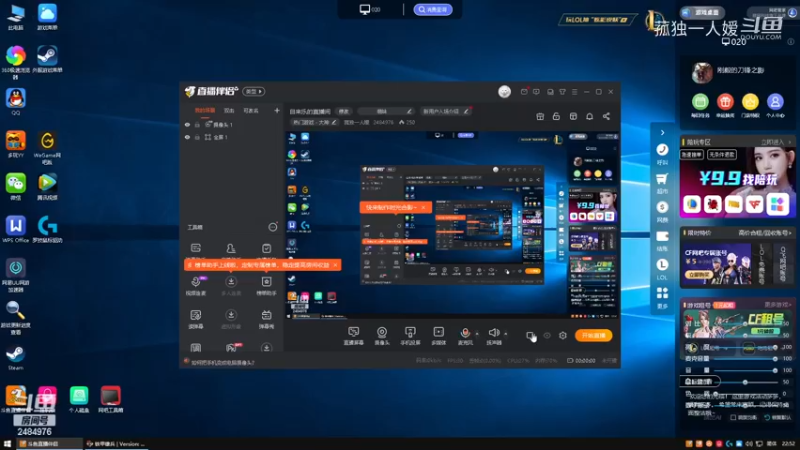800x450 pixels.
Task: Open the WeGame desktop icon
Action: tap(47, 148)
